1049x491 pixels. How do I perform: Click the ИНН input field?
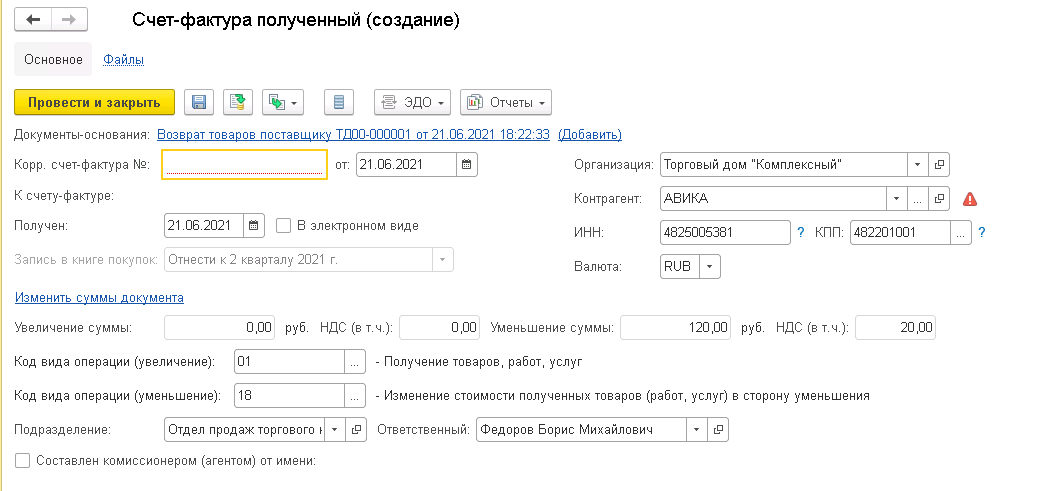[725, 233]
